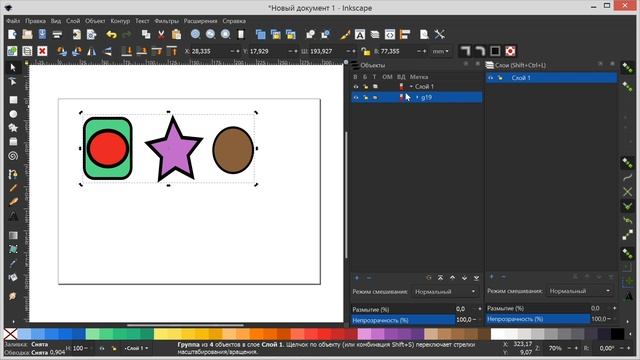Select the Calligraphy tool
The image size is (640, 360).
pos(13,202)
